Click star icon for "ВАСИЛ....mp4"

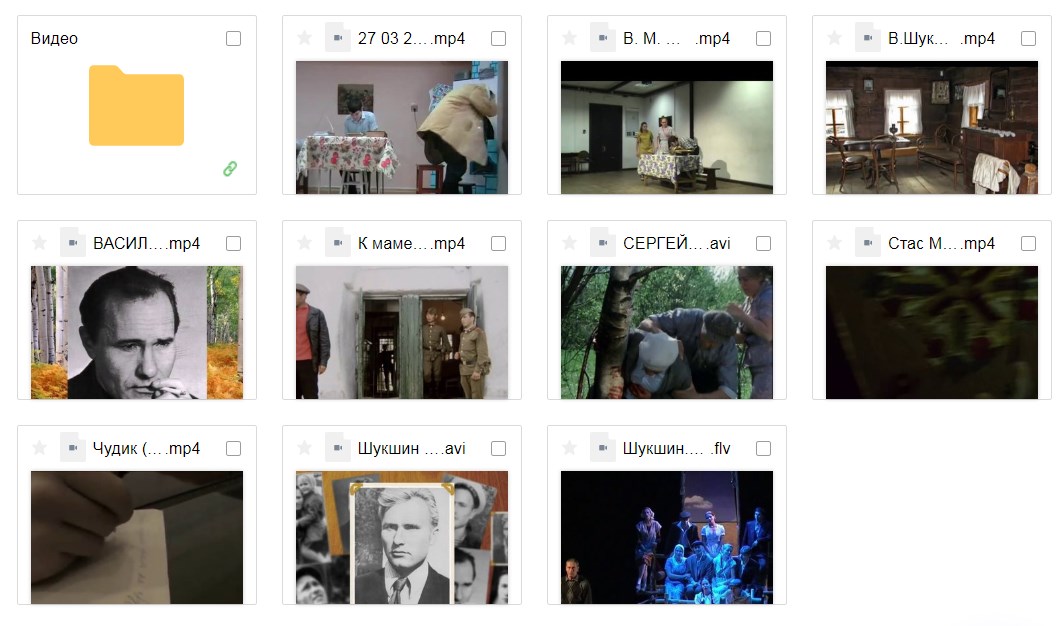(x=39, y=243)
